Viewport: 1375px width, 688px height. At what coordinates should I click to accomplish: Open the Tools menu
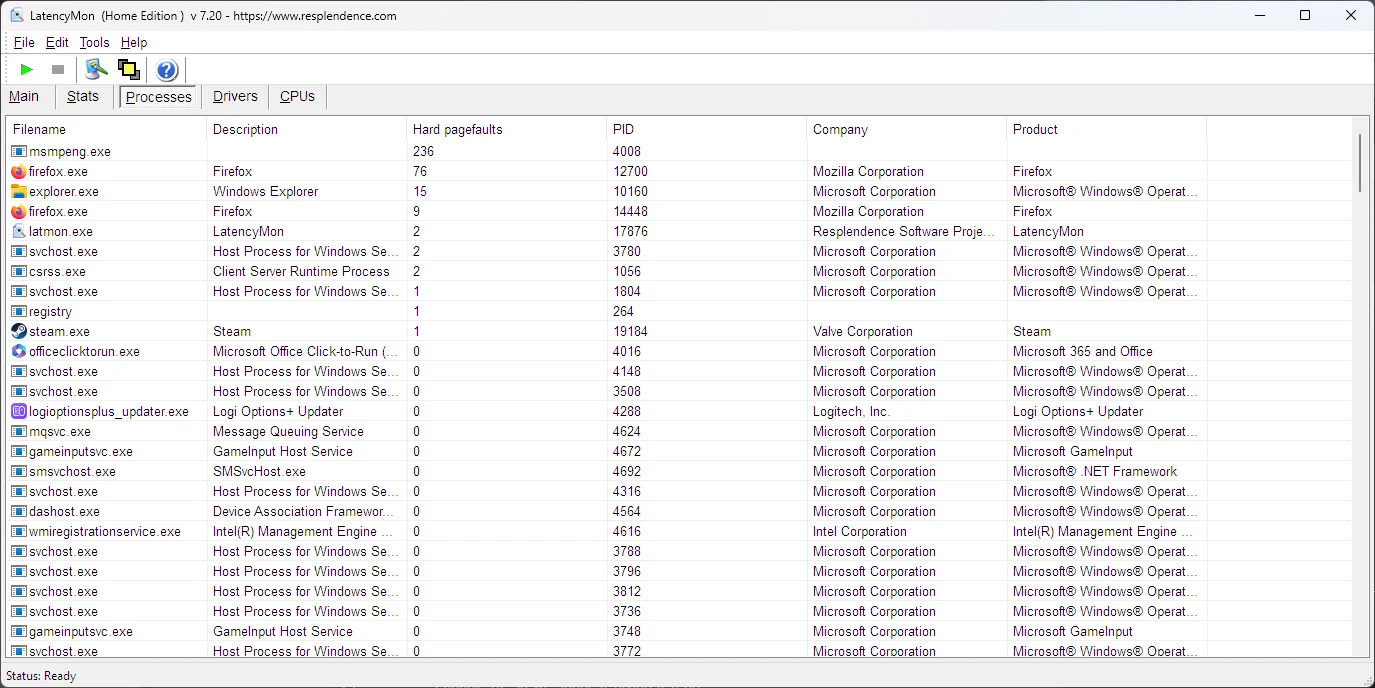pos(94,43)
